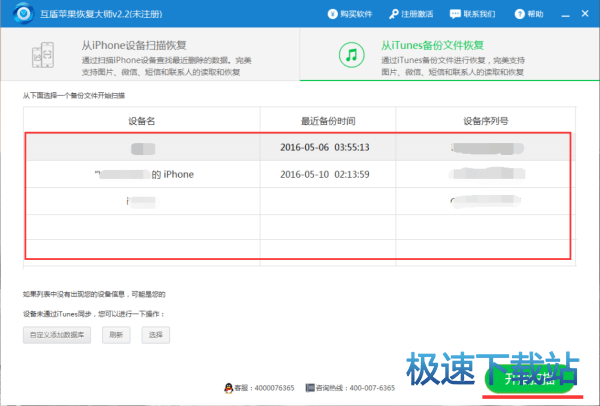This screenshot has width=600, height=406.
Task: Close the recovery app window
Action: click(x=585, y=14)
